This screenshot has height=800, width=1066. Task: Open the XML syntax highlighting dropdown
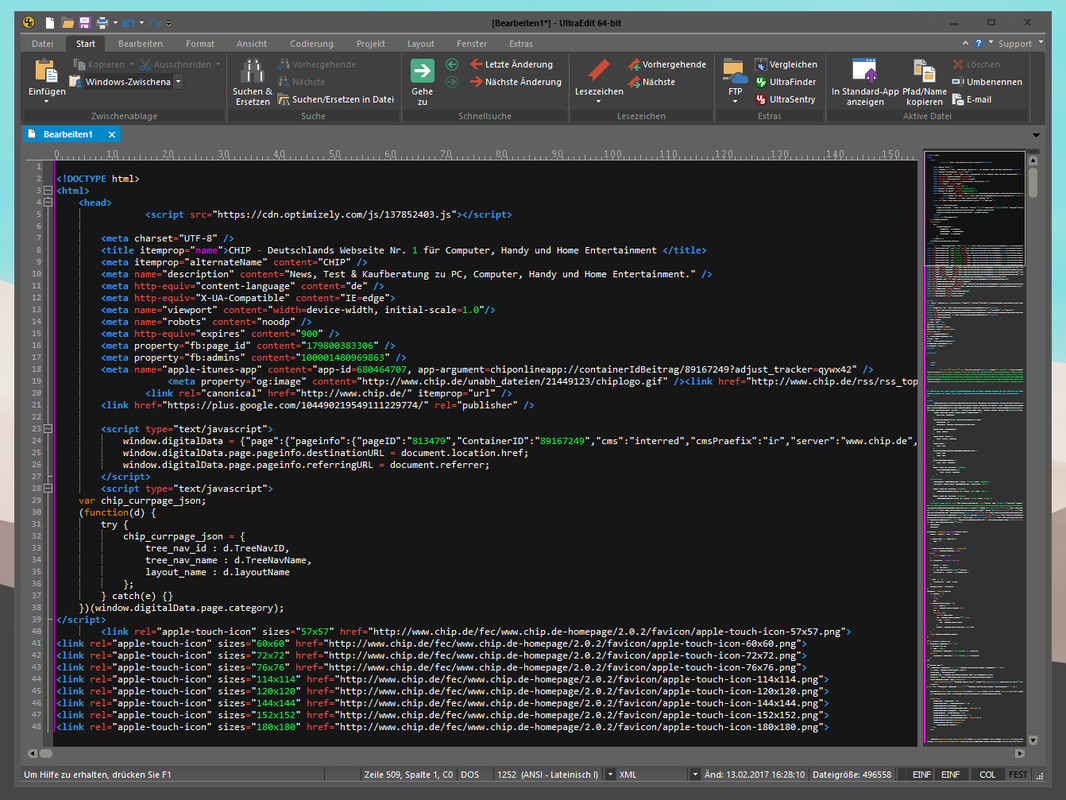click(x=695, y=774)
